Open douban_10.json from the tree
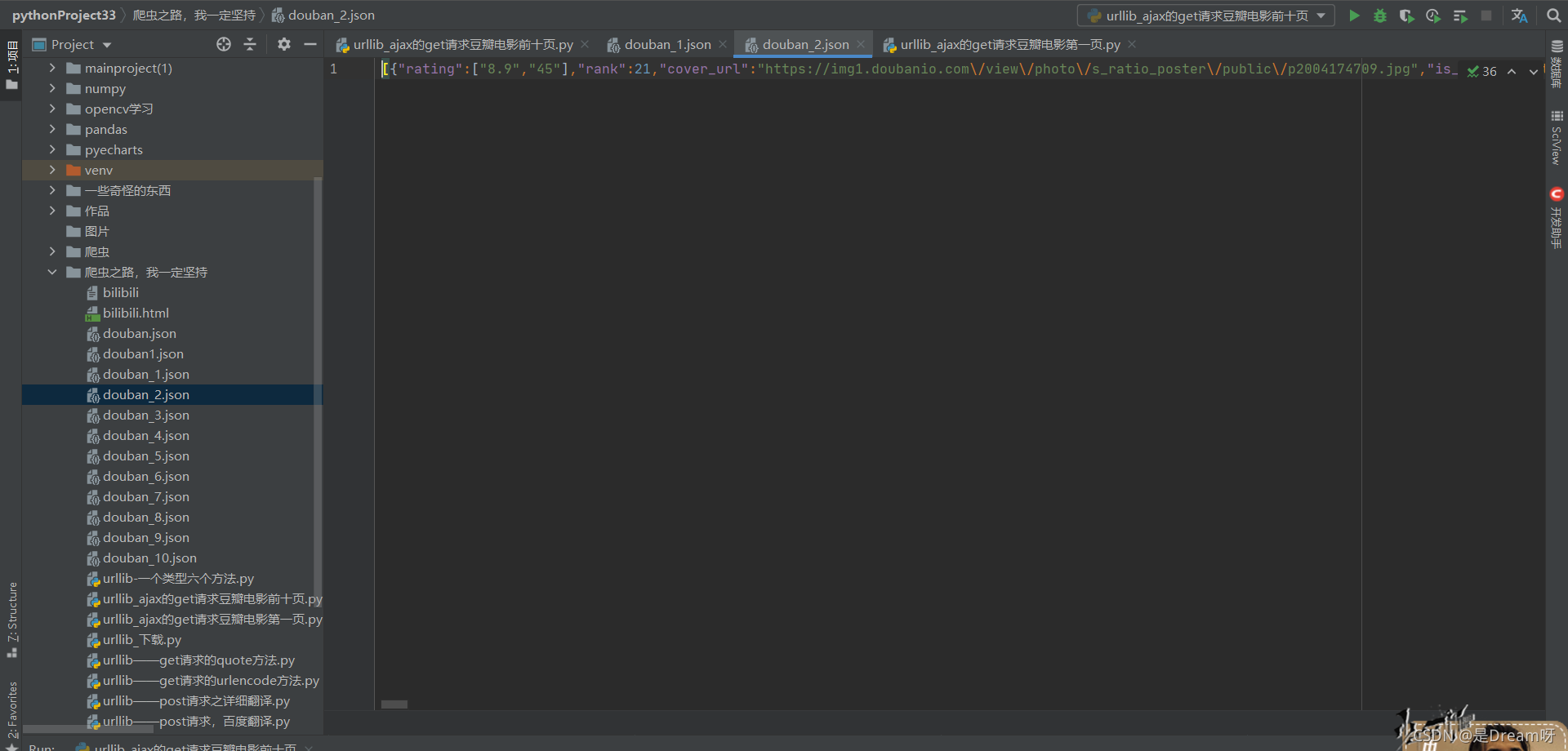Image resolution: width=1568 pixels, height=751 pixels. (141, 558)
